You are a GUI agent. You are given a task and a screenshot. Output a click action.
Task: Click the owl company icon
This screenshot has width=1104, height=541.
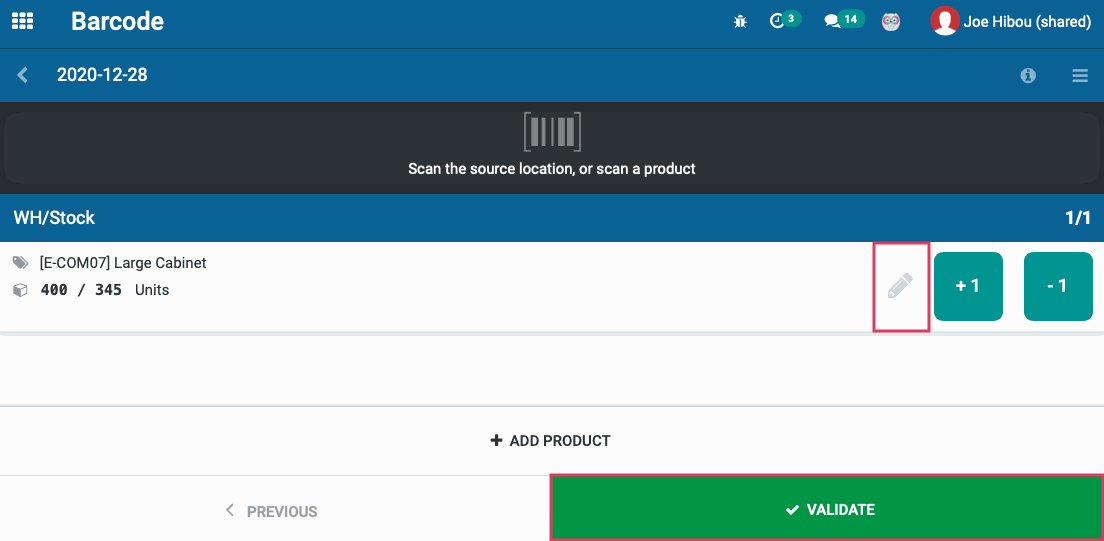[x=891, y=22]
